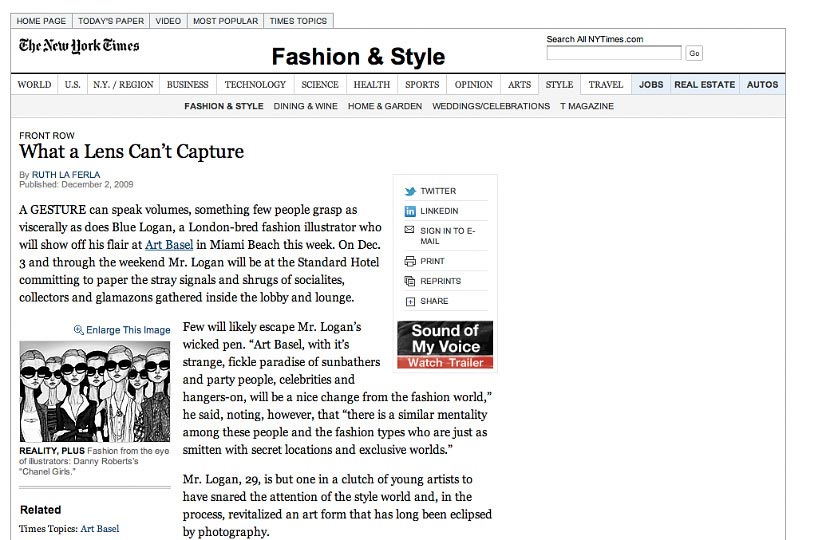The height and width of the screenshot is (540, 834).
Task: Click the Share link text
Action: [434, 301]
